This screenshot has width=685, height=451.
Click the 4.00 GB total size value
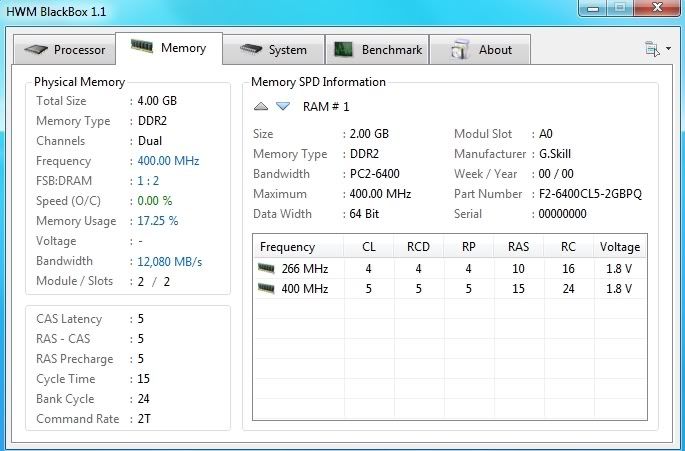[x=157, y=101]
